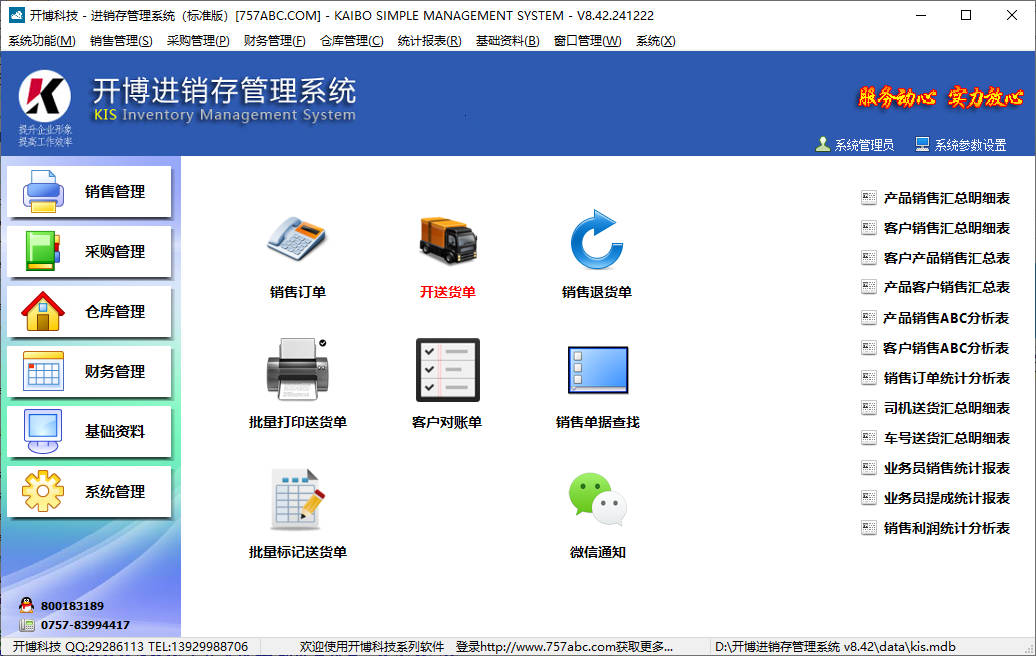Open the 销售订单 telephone icon
The width and height of the screenshot is (1036, 656).
297,238
